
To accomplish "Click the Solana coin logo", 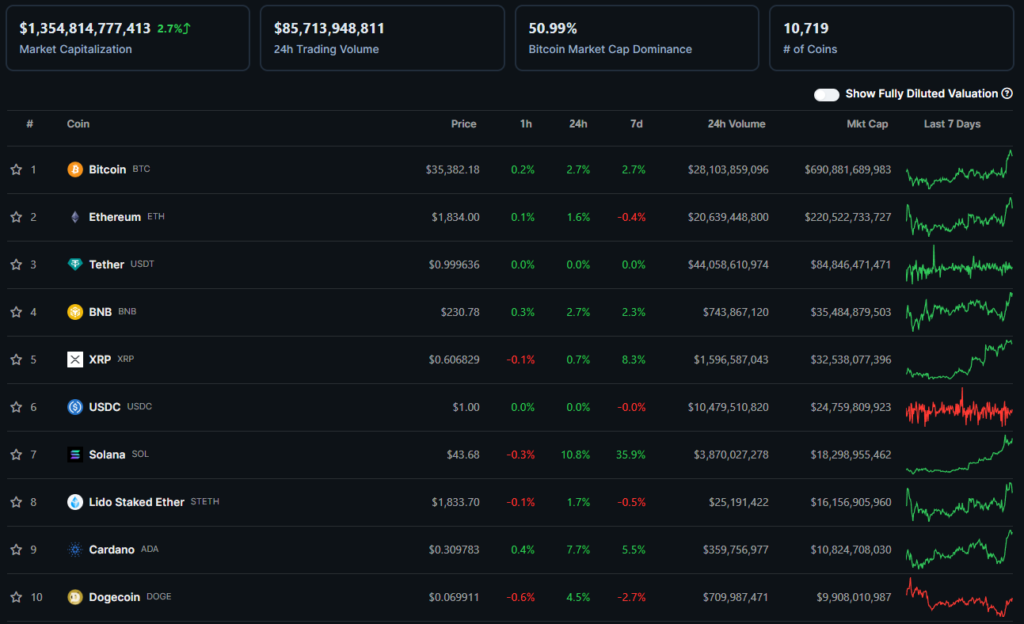I will click(75, 454).
